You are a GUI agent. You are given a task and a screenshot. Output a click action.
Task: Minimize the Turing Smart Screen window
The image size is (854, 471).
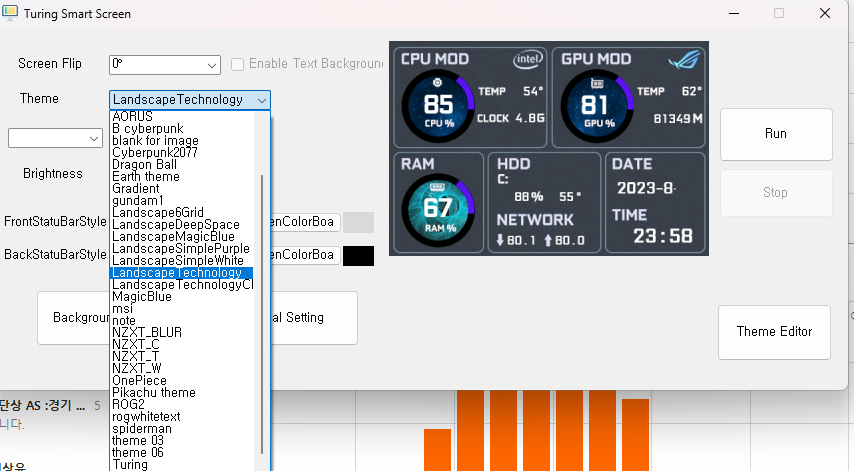tap(734, 13)
